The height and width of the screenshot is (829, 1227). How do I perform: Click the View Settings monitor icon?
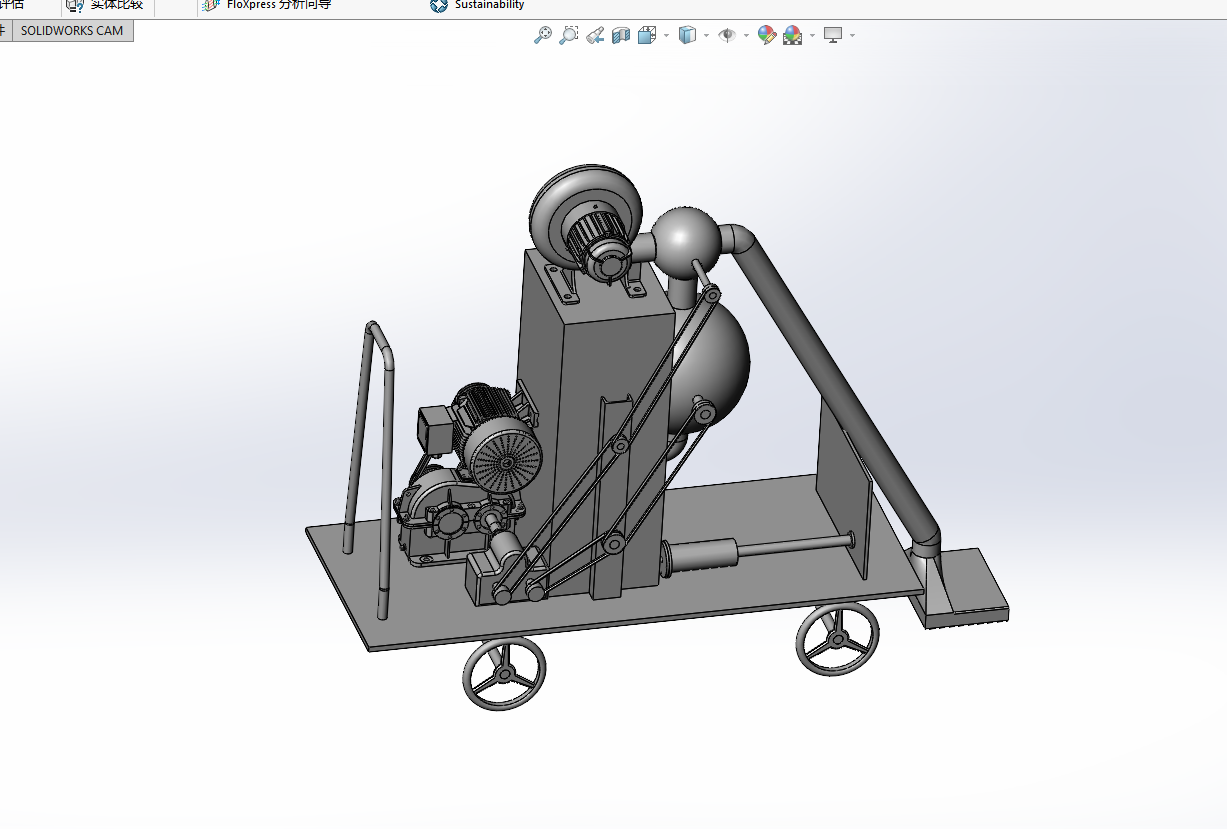[x=833, y=35]
